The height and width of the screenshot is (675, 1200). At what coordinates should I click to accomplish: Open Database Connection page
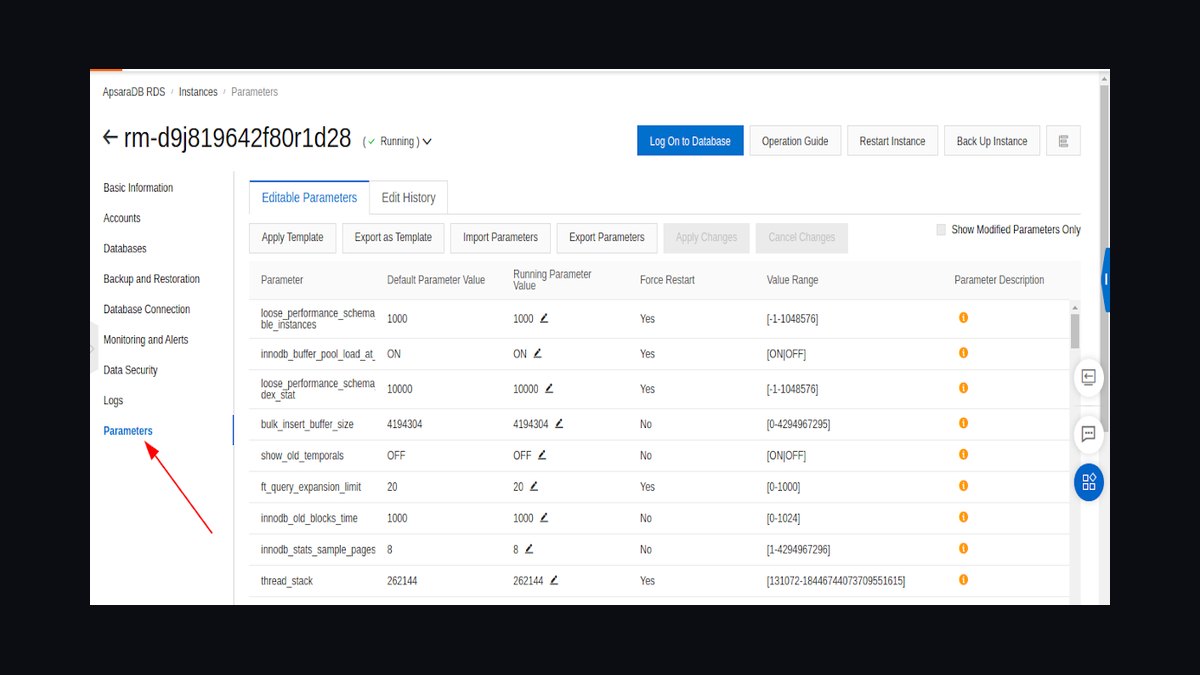[x=147, y=310]
